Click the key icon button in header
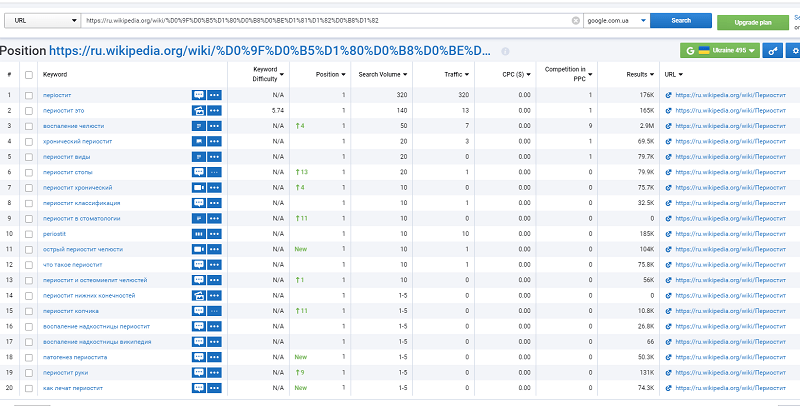800x406 pixels. [x=773, y=51]
